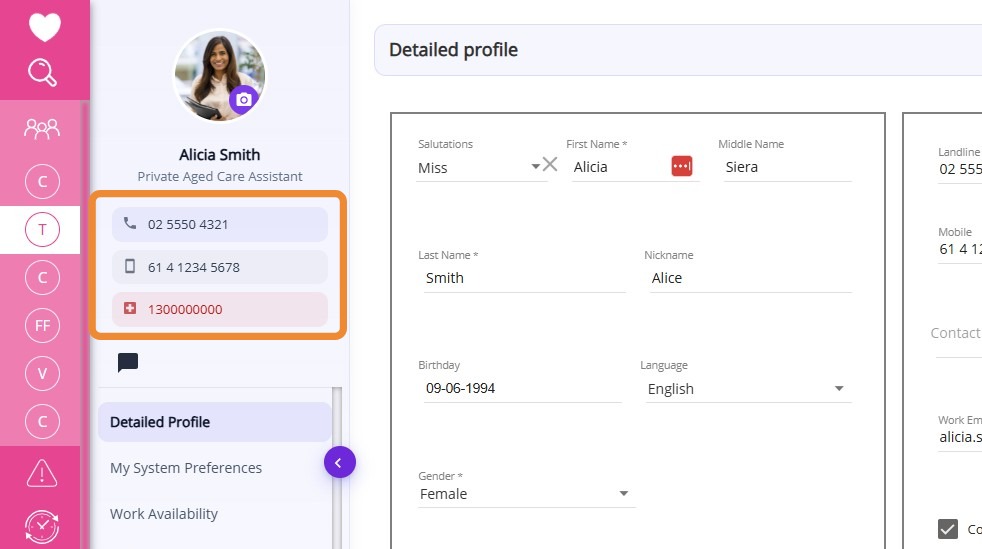Open the chat message bubble icon
This screenshot has width=982, height=549.
click(x=128, y=363)
